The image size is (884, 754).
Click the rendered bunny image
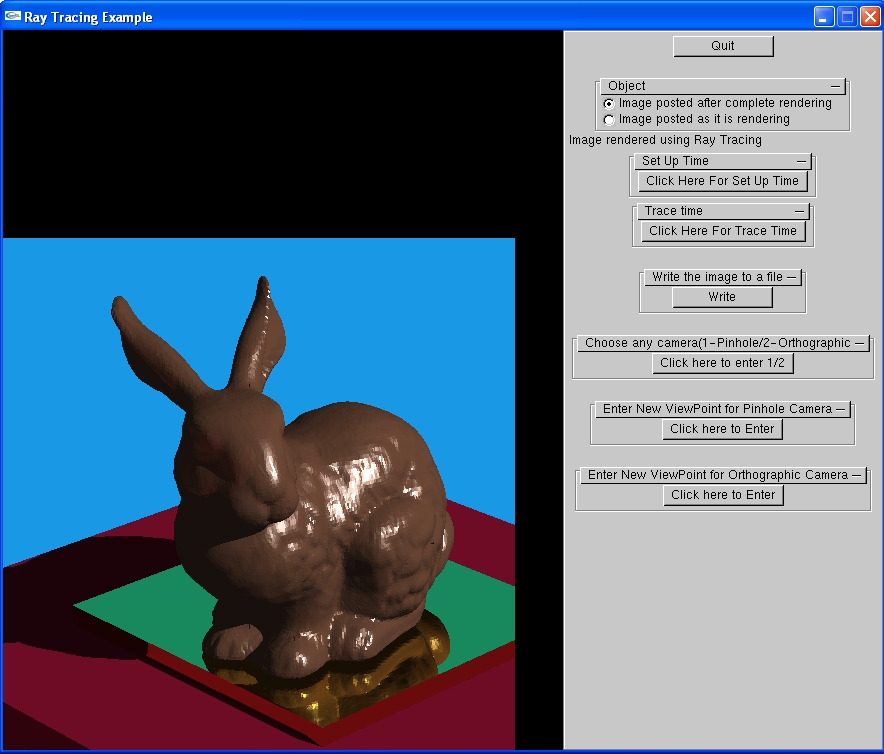259,493
